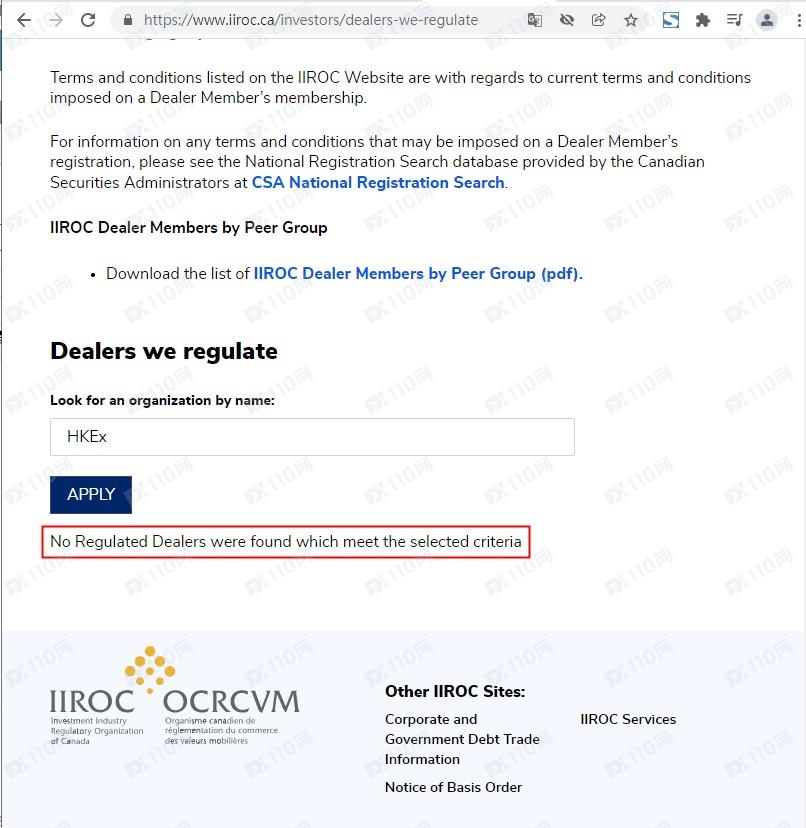This screenshot has width=806, height=828.
Task: View site security lock information
Action: click(x=127, y=20)
